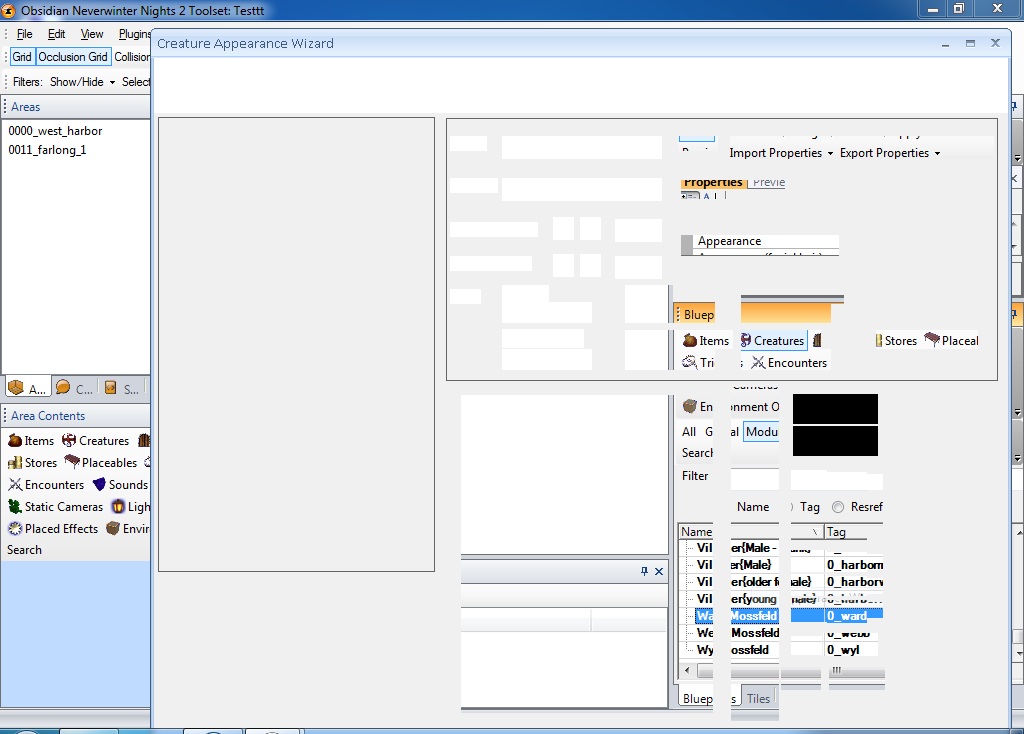Open the Export Properties dropdown
The height and width of the screenshot is (734, 1024).
pyautogui.click(x=889, y=153)
